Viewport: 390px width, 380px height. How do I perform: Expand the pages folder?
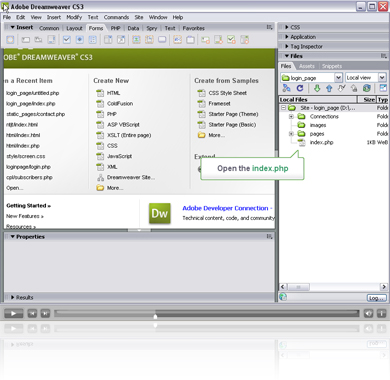coord(291,134)
